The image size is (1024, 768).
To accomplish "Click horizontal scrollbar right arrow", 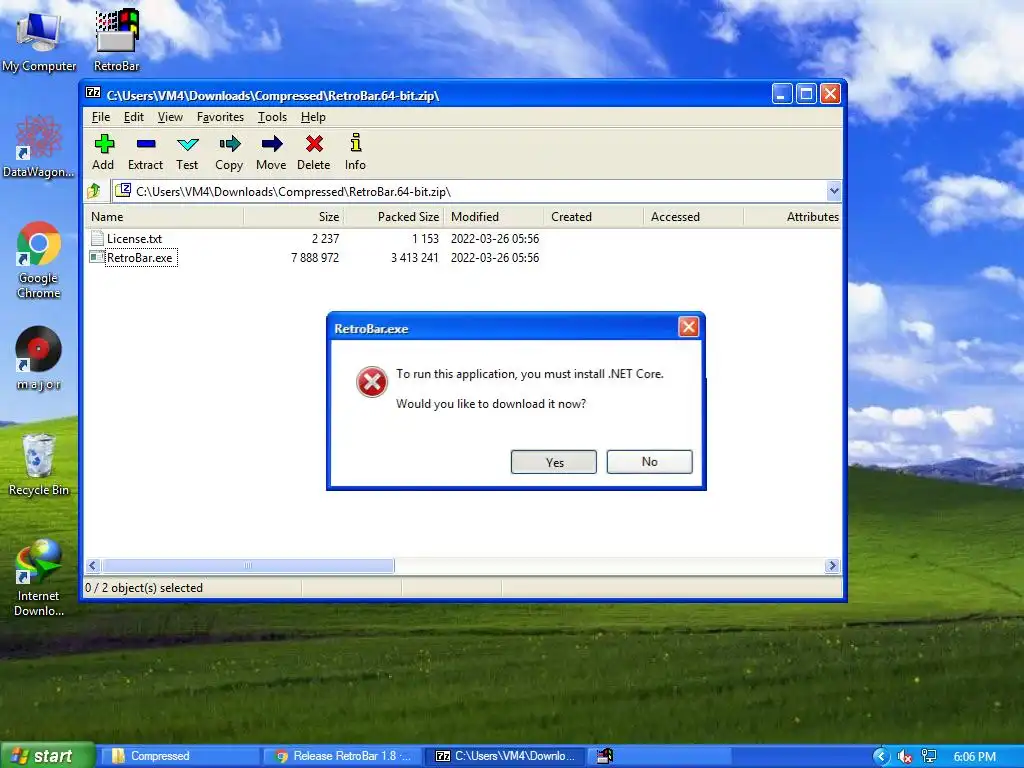I will [x=832, y=566].
